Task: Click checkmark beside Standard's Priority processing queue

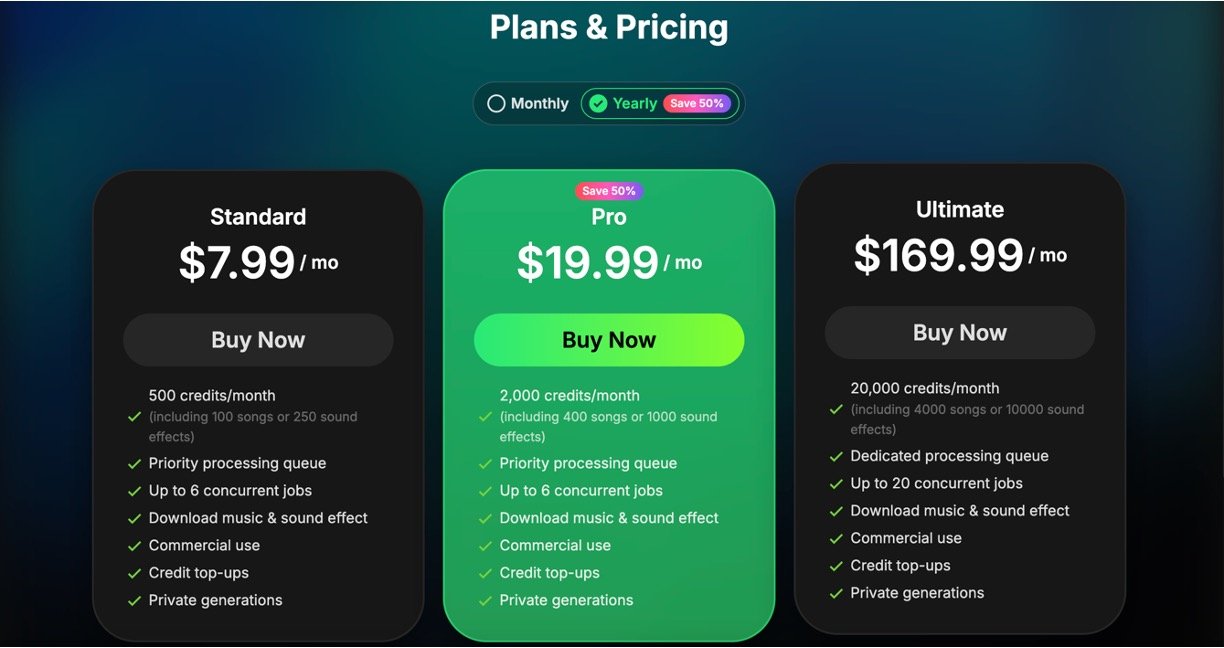Action: tap(134, 464)
